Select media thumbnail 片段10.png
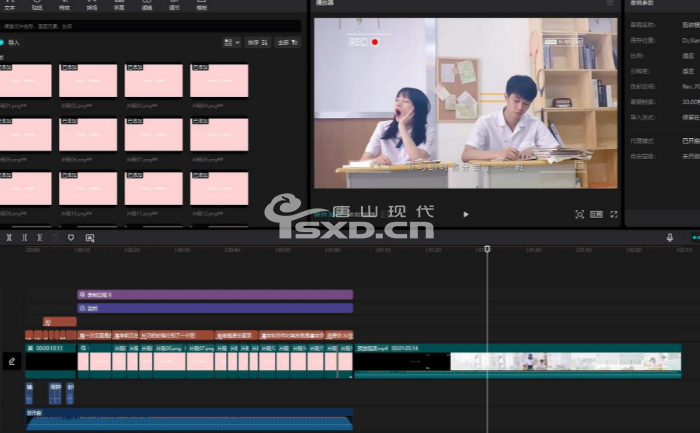This screenshot has height=433, width=700. (88, 188)
